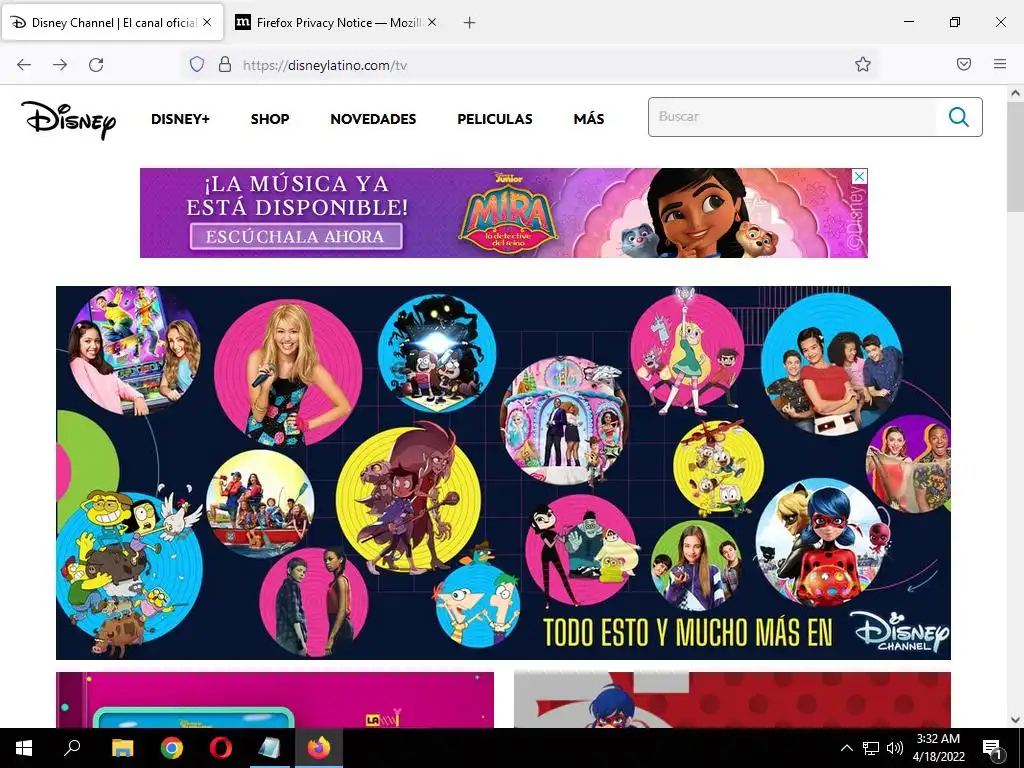
Task: Open the red Ladybug card below banner
Action: pos(732,700)
